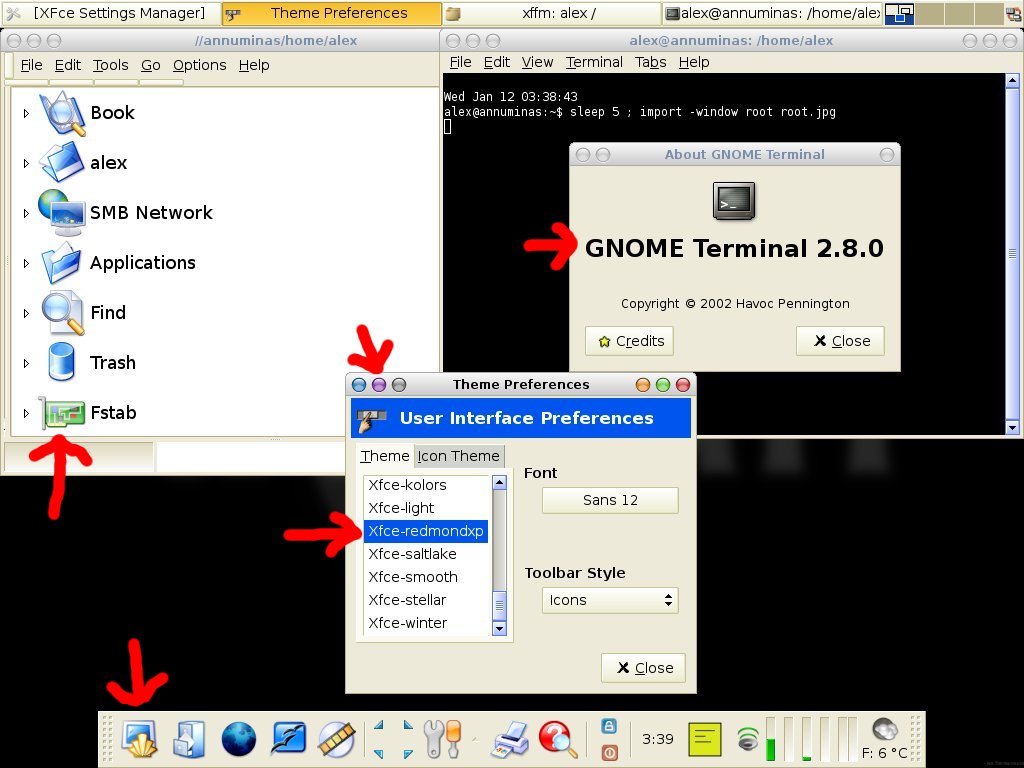
Task: Select the Xfce-smooth theme
Action: pos(426,577)
